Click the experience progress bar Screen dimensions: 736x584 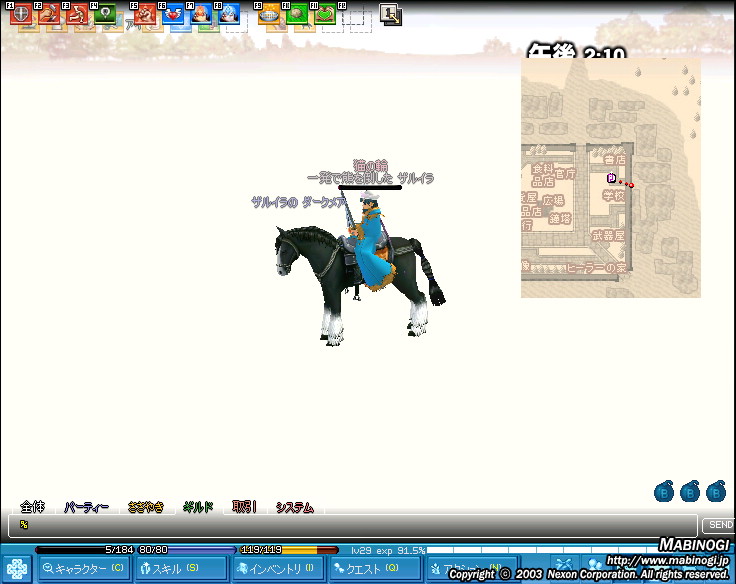tap(540, 550)
